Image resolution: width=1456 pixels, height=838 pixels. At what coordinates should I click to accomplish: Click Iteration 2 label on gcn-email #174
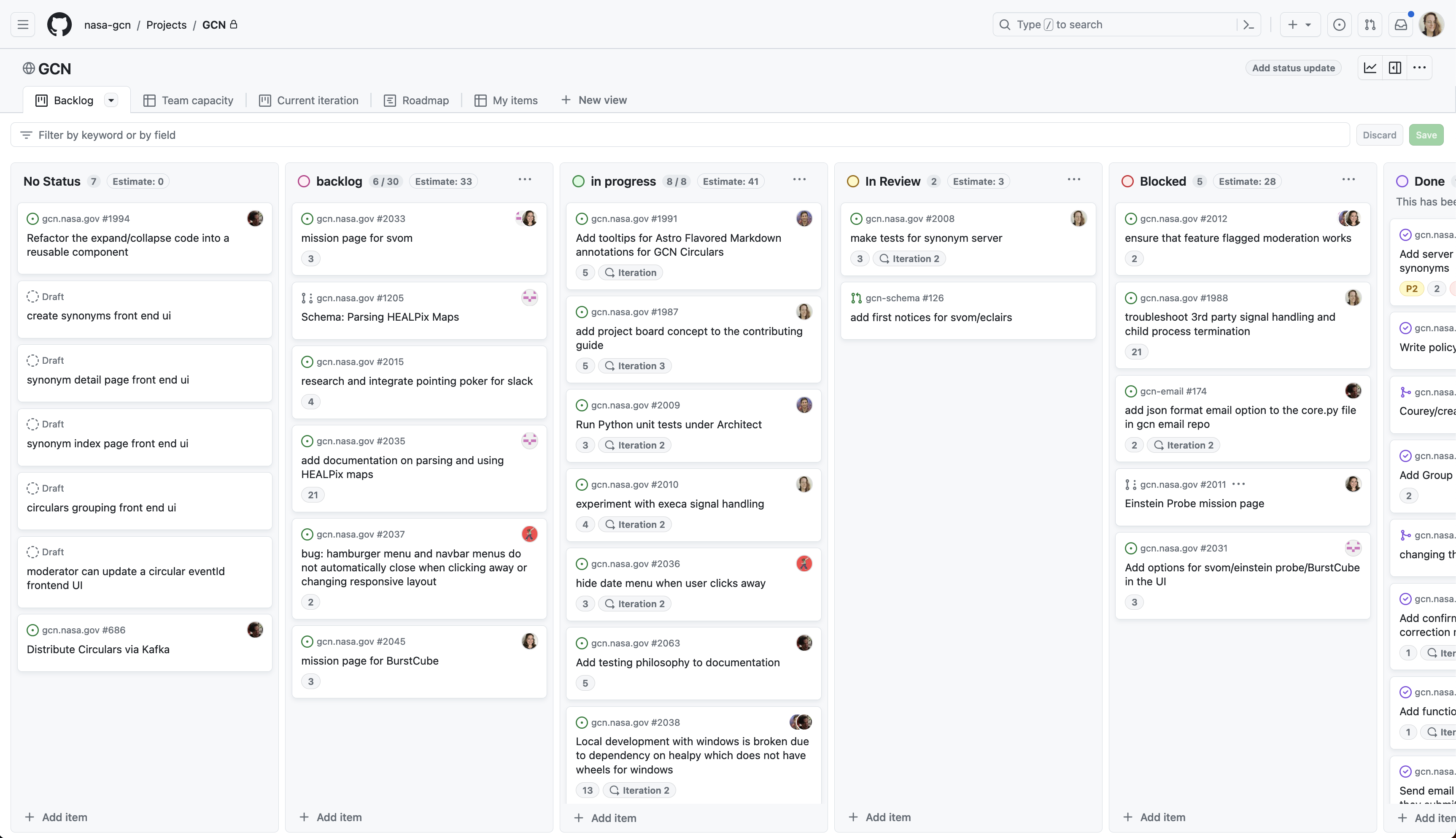point(1184,446)
